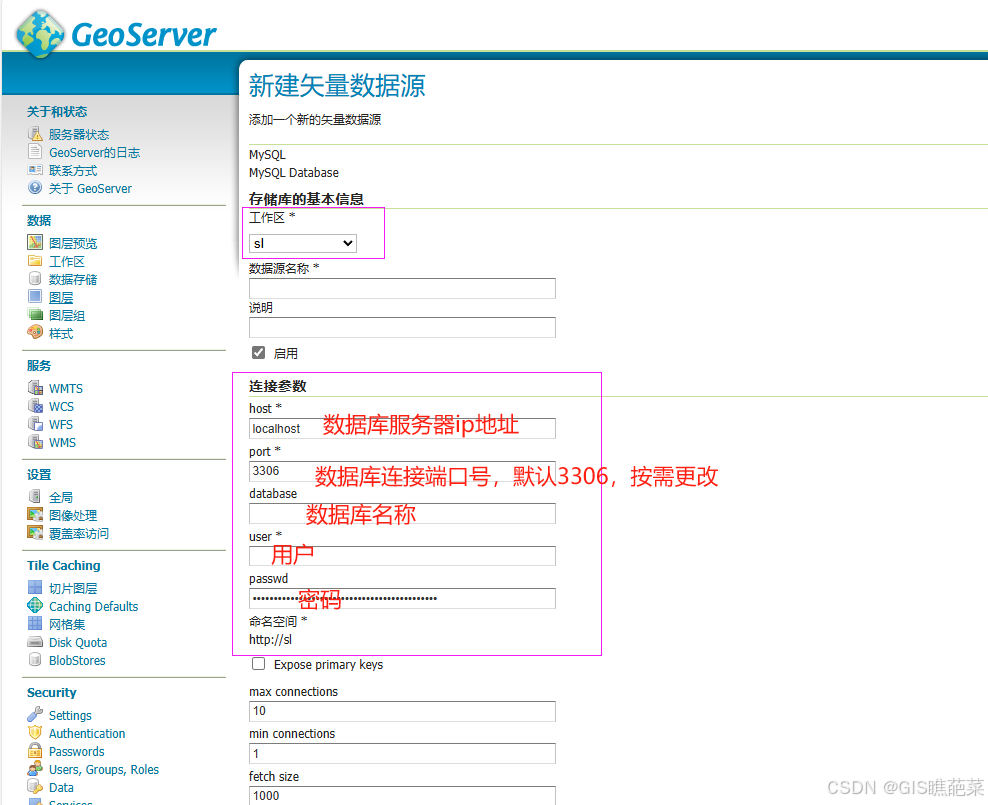988x805 pixels.
Task: Click the max connections field
Action: [402, 711]
